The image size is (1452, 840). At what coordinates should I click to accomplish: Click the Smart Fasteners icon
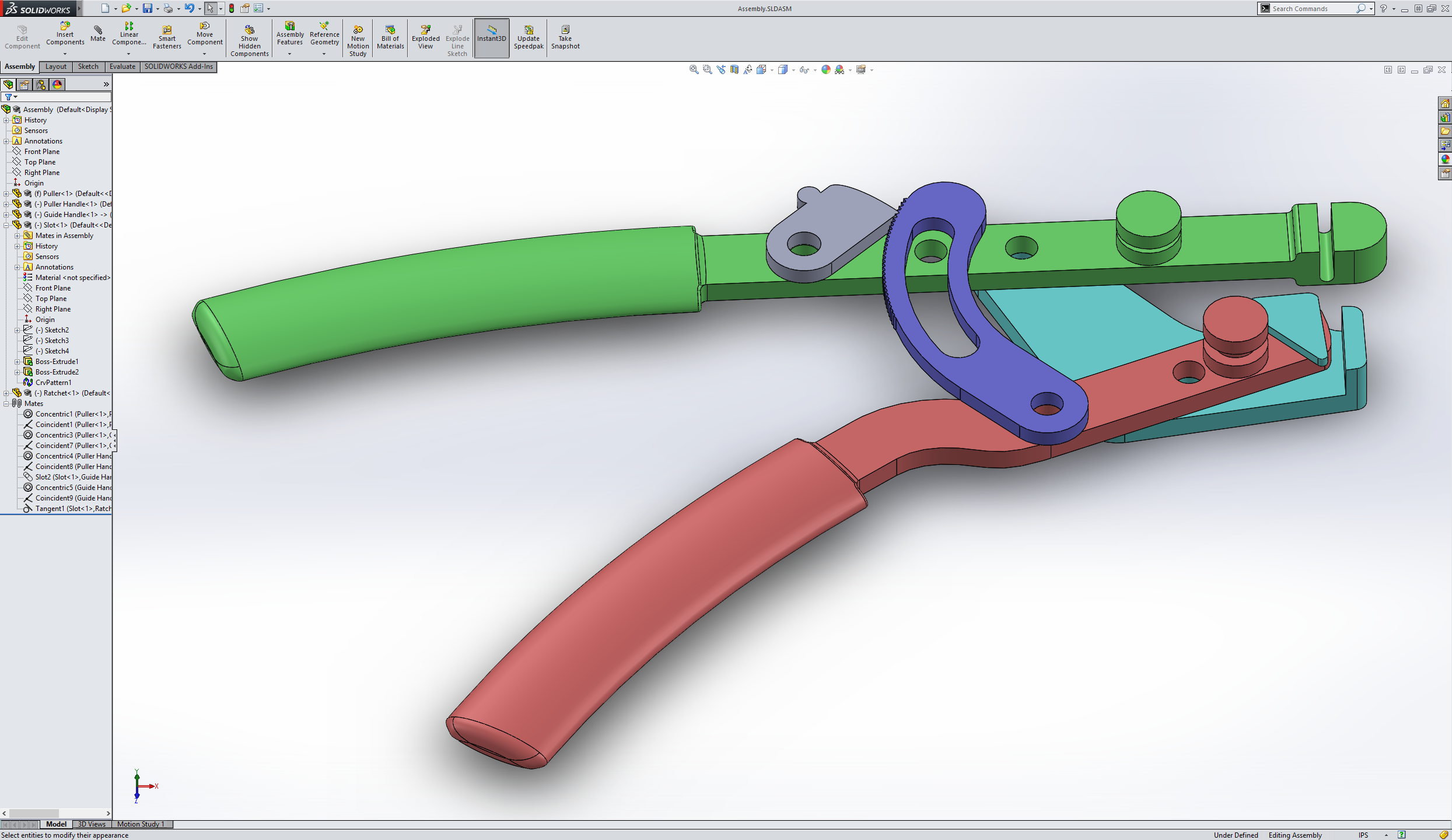[x=167, y=36]
